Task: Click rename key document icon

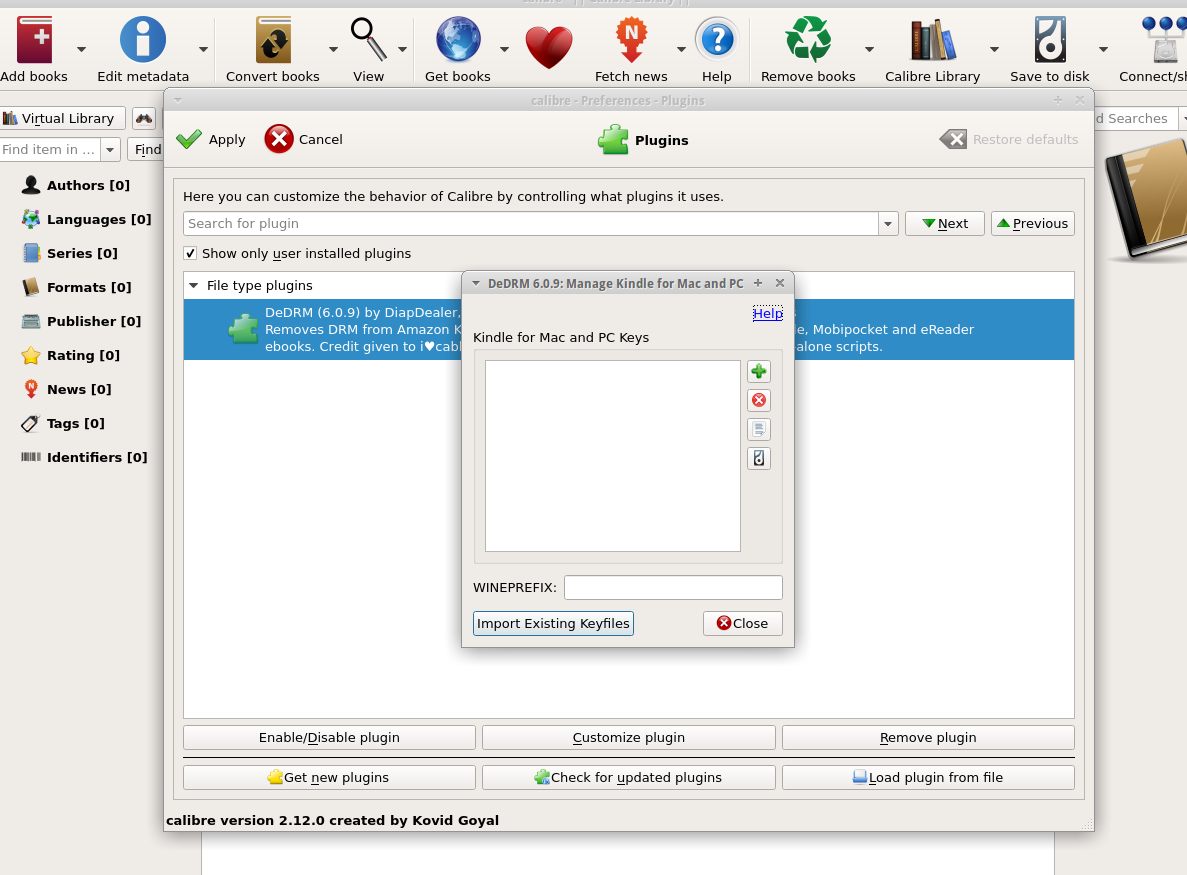Action: point(759,429)
